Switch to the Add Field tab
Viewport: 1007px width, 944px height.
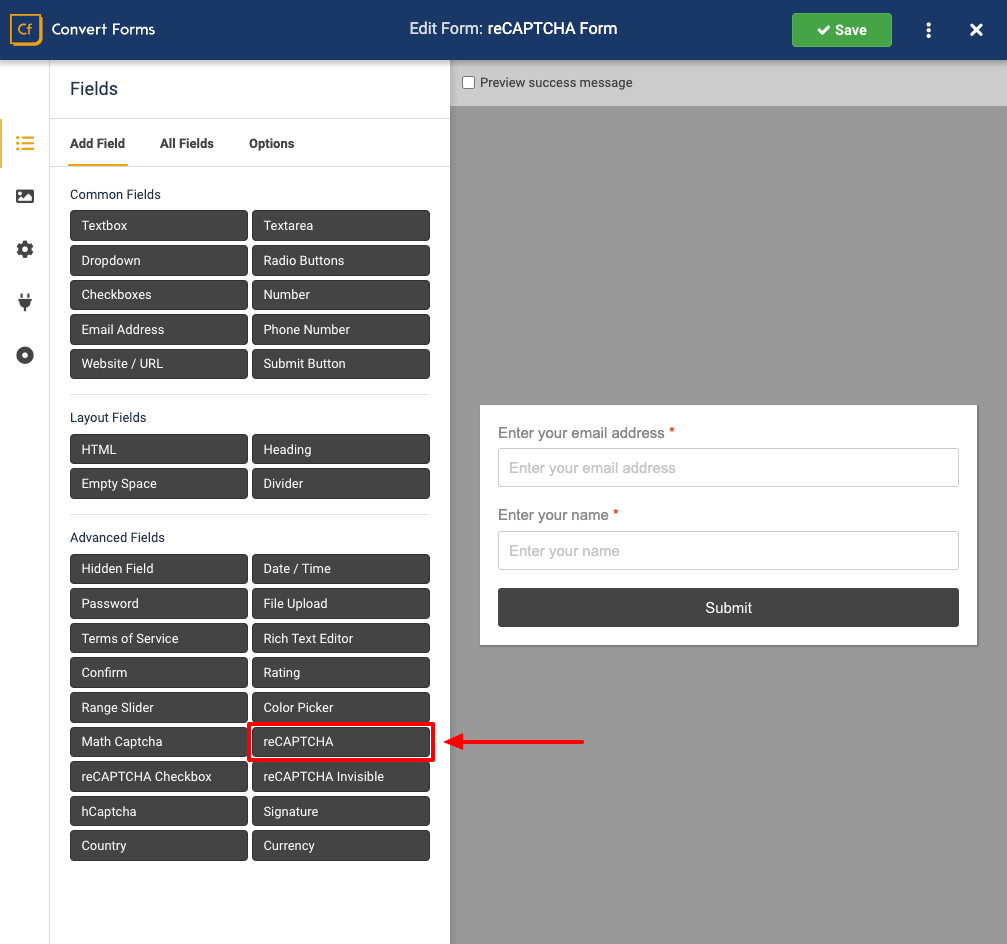(x=98, y=143)
